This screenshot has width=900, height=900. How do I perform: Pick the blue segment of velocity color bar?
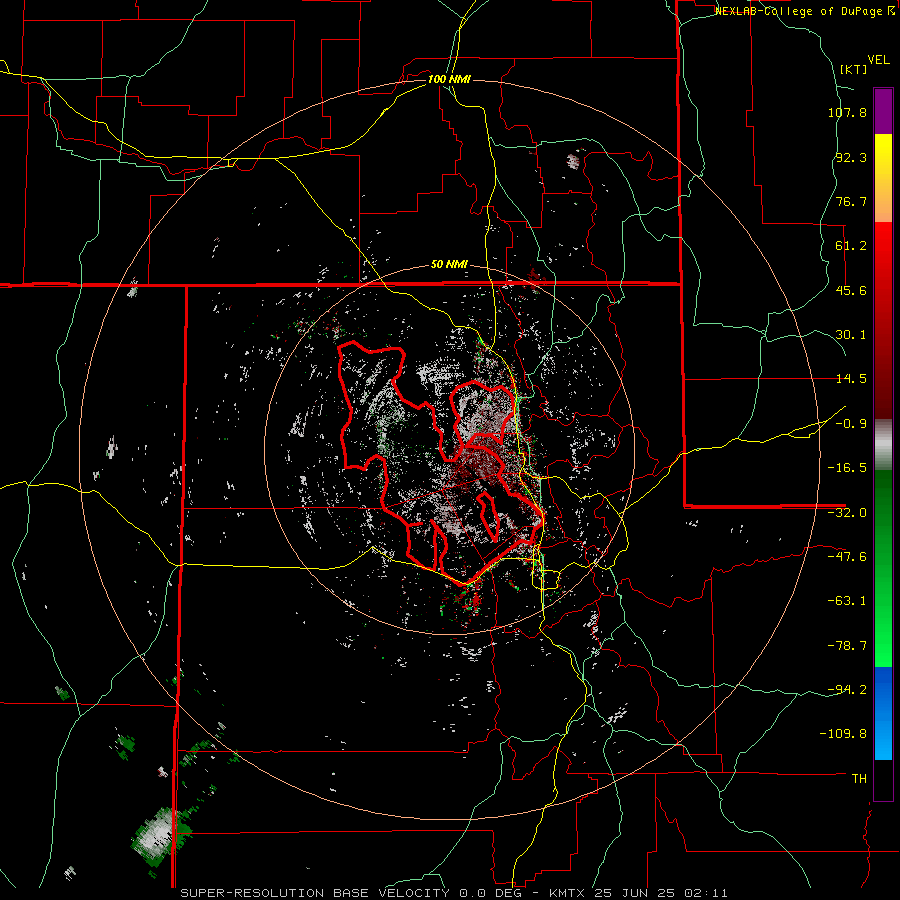point(883,713)
